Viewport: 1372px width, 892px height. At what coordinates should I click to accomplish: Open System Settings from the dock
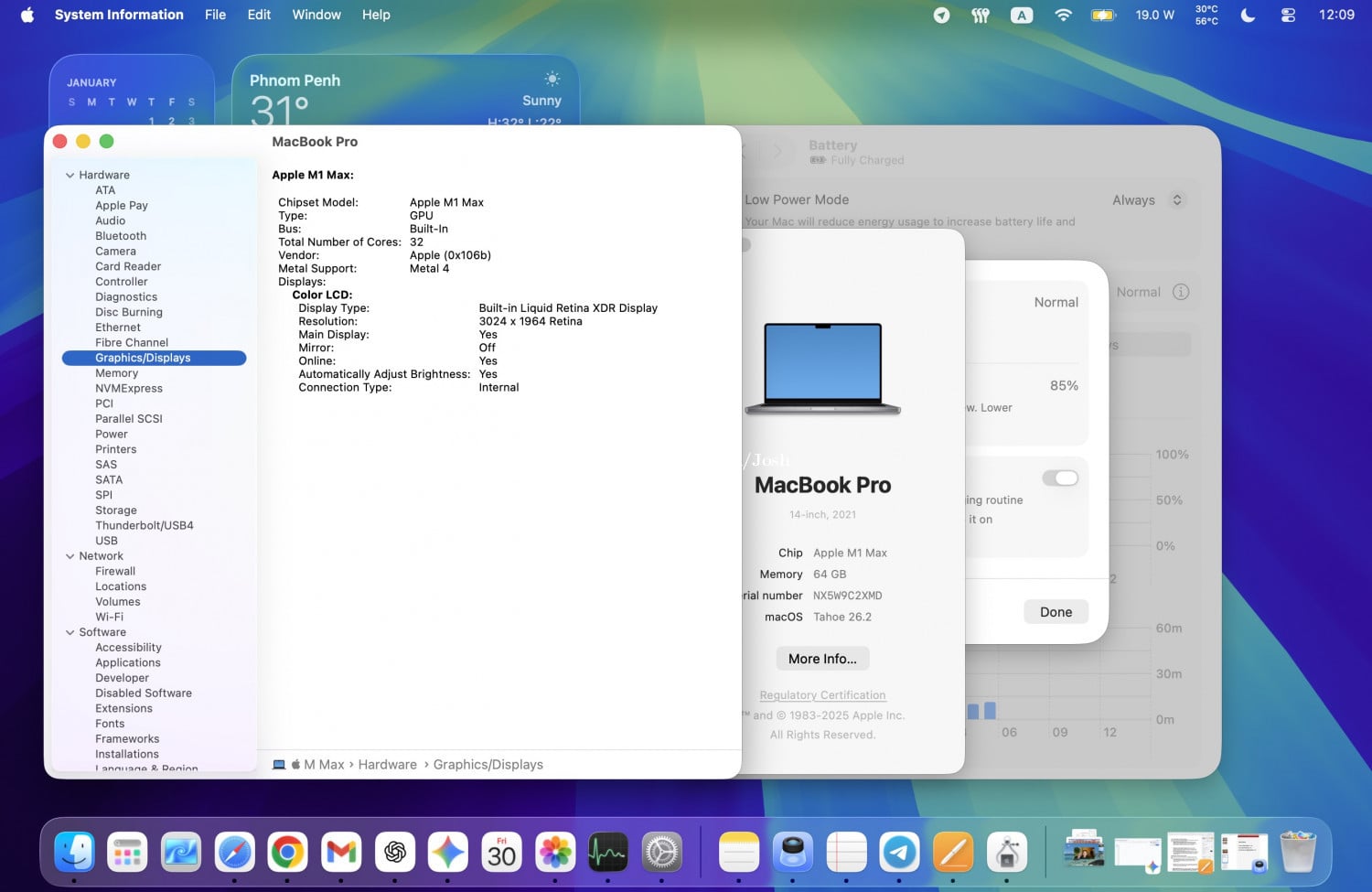click(x=662, y=853)
